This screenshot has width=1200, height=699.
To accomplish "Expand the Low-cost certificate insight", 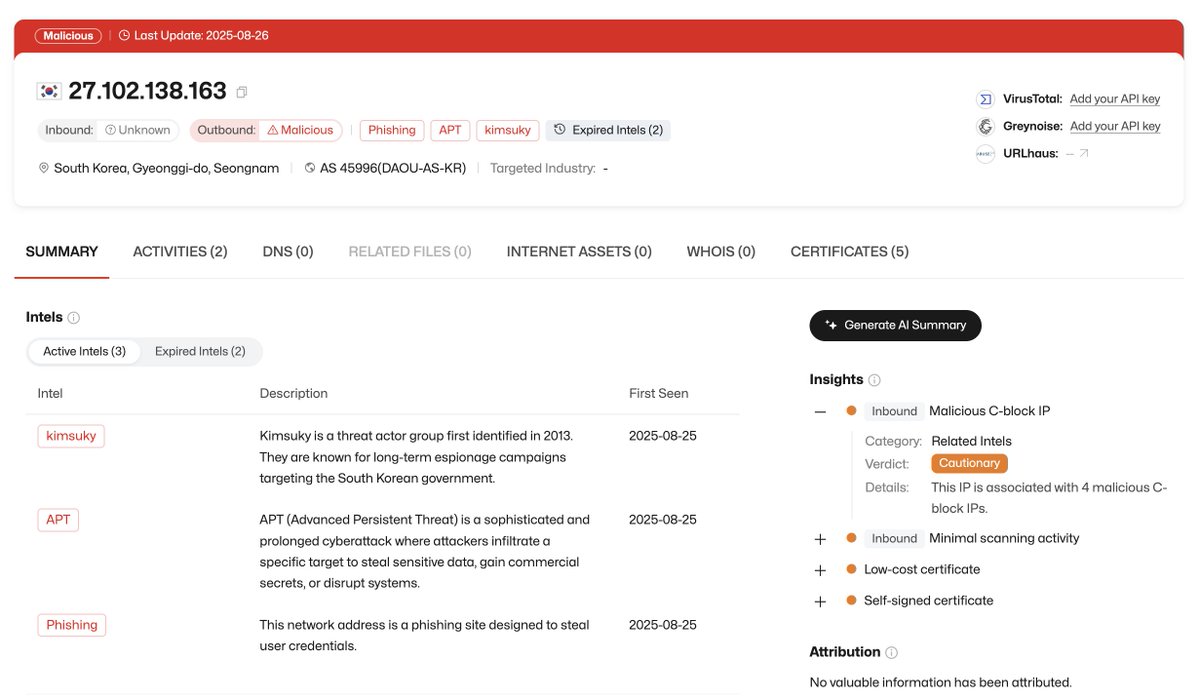I will (820, 570).
